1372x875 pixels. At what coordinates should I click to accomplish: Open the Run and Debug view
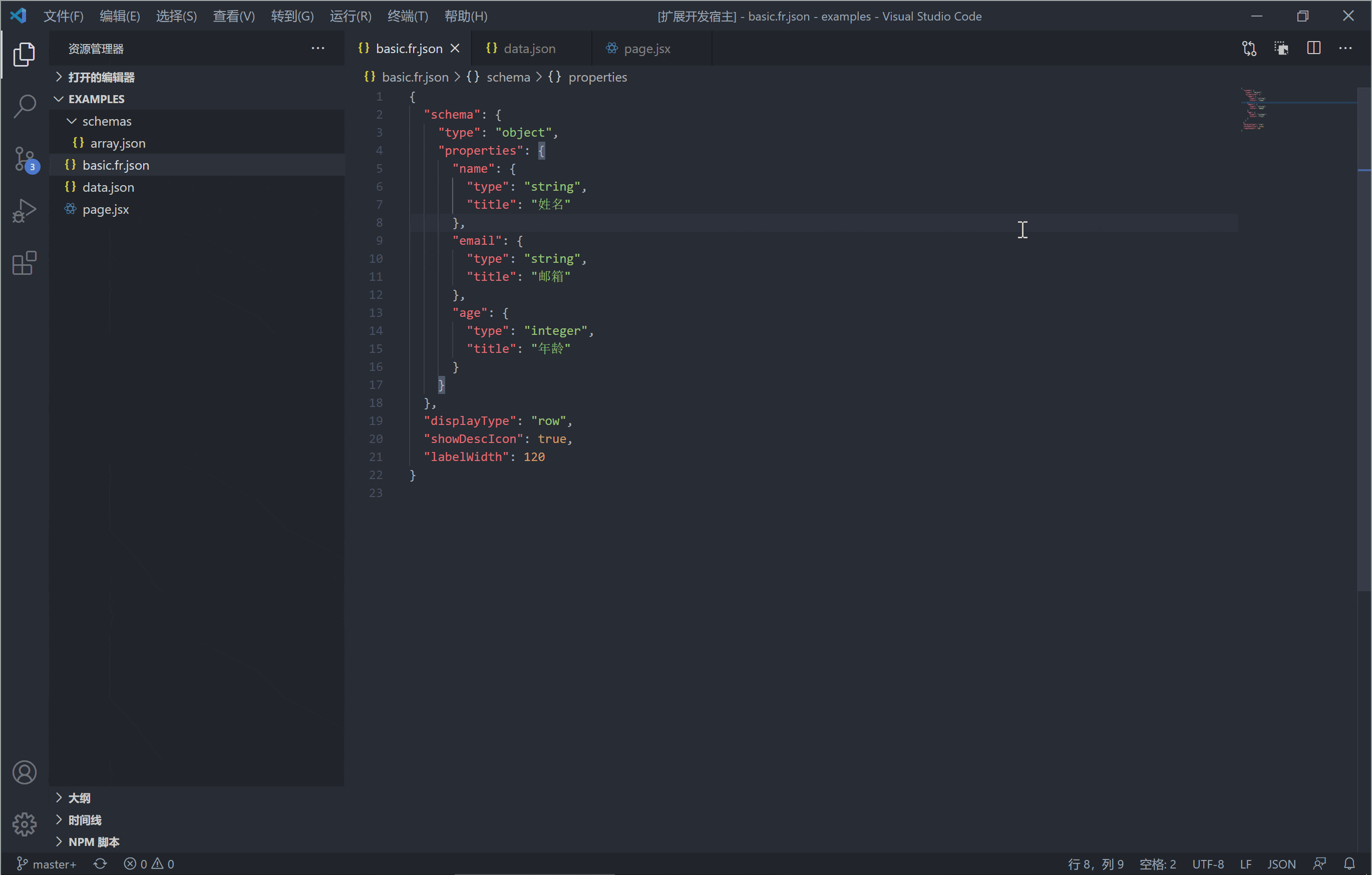(24, 211)
